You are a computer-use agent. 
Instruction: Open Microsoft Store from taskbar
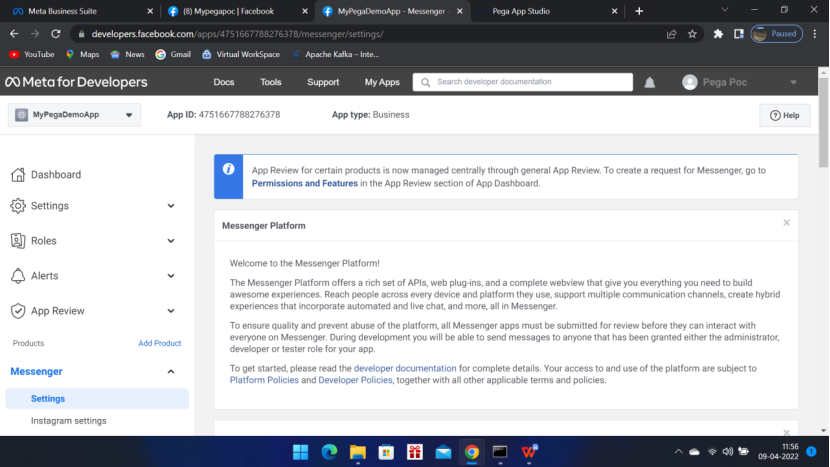pyautogui.click(x=386, y=452)
